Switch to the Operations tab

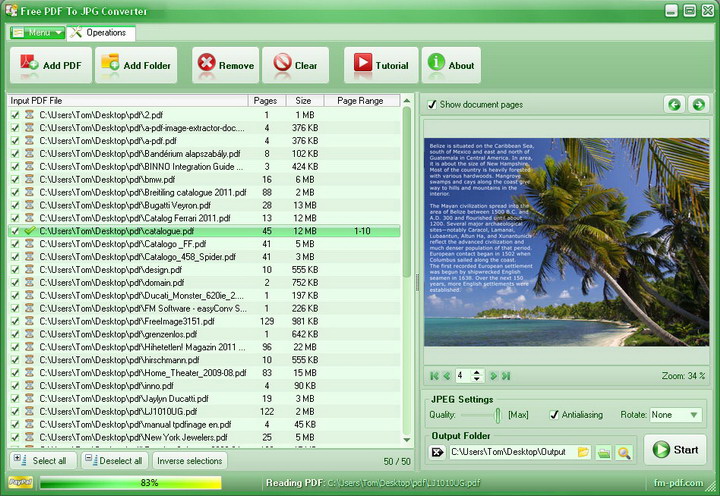pyautogui.click(x=100, y=33)
